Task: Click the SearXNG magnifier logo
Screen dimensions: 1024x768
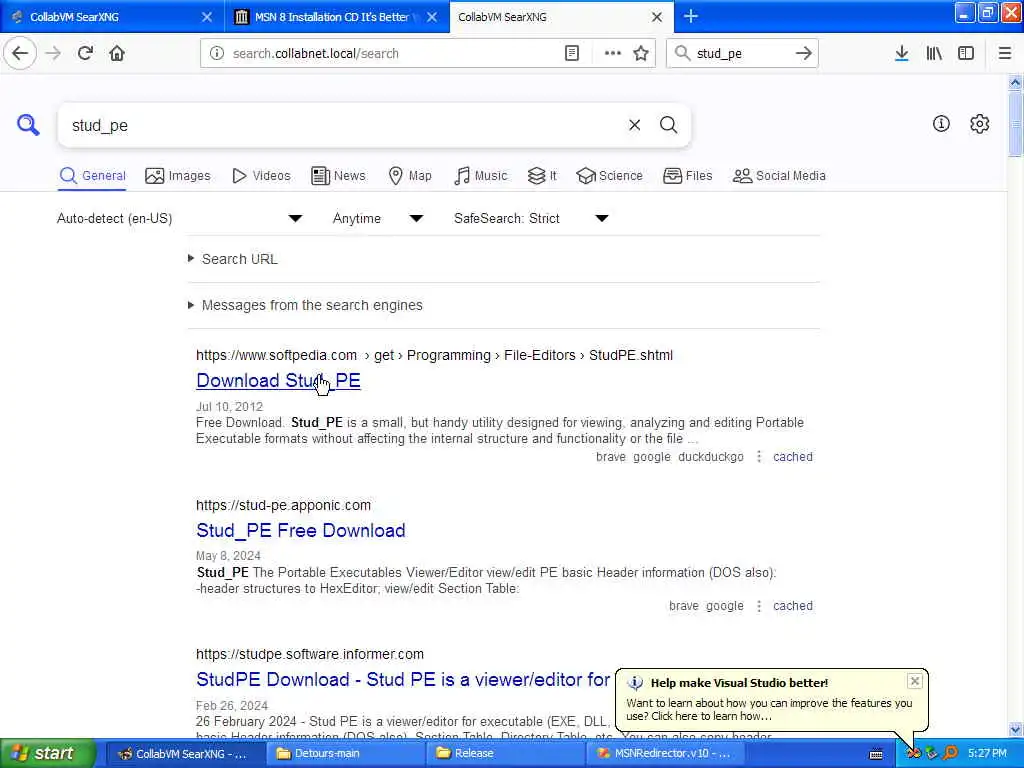Action: tap(28, 124)
